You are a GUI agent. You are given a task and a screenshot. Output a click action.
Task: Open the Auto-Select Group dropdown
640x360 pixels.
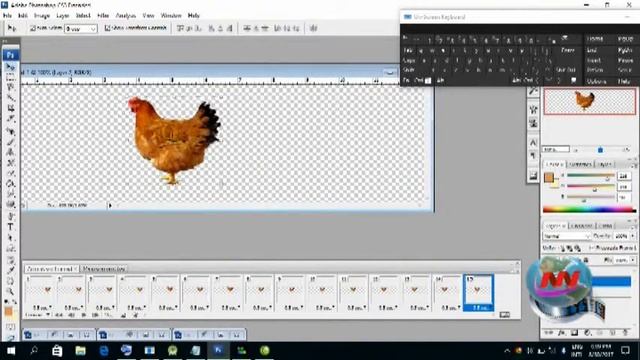(81, 29)
